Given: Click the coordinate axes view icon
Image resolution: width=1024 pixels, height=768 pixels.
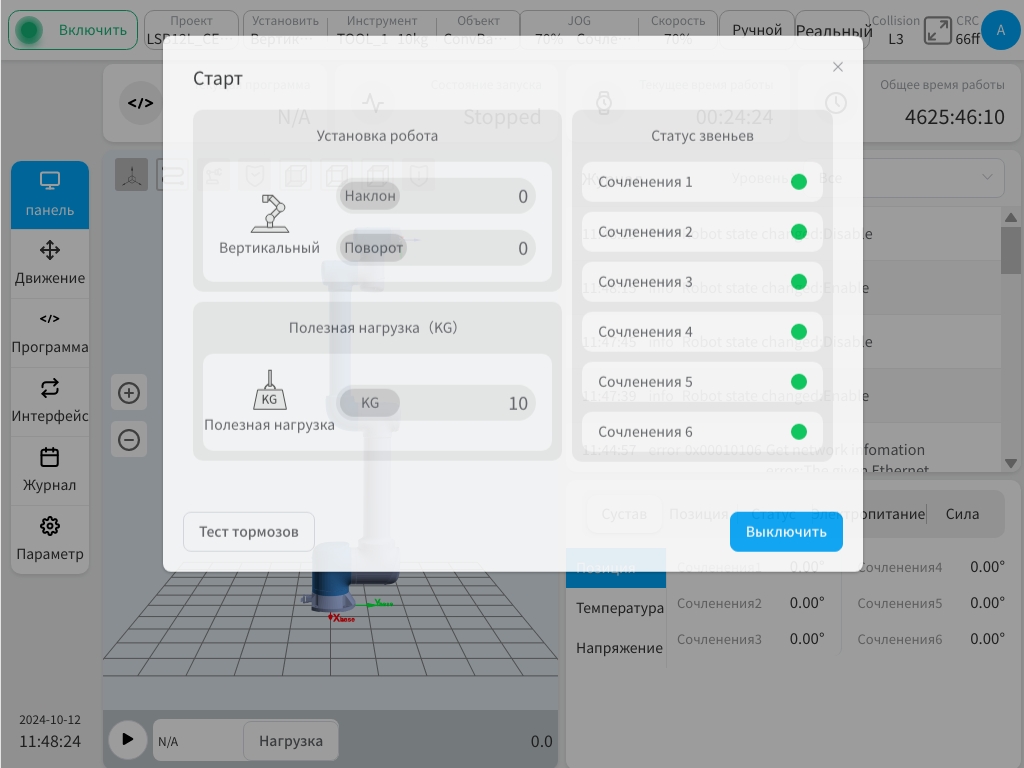Looking at the screenshot, I should coord(131,175).
